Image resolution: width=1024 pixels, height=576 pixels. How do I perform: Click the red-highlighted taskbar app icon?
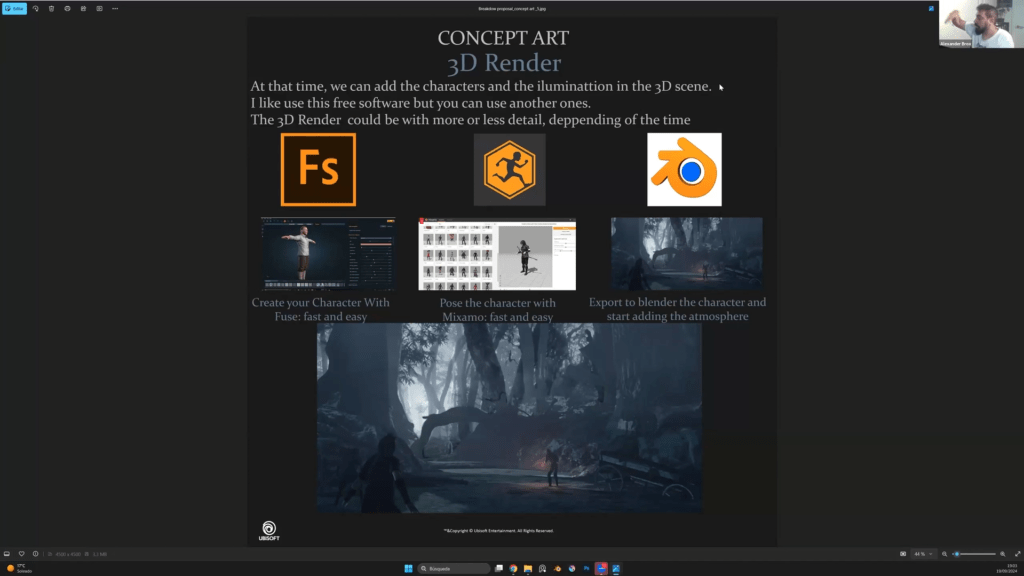[601, 568]
